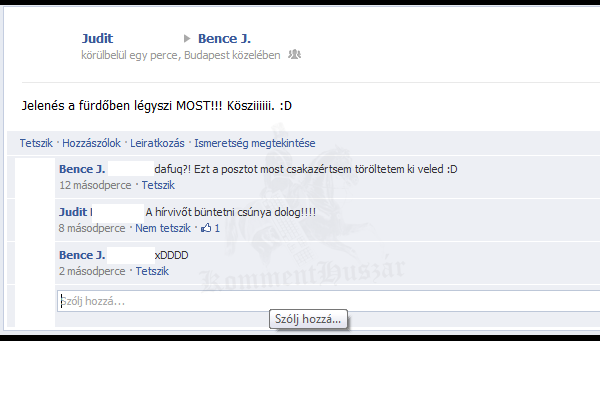This screenshot has width=600, height=420.
Task: Focus the Szólj hozzá comment input field
Action: [328, 301]
